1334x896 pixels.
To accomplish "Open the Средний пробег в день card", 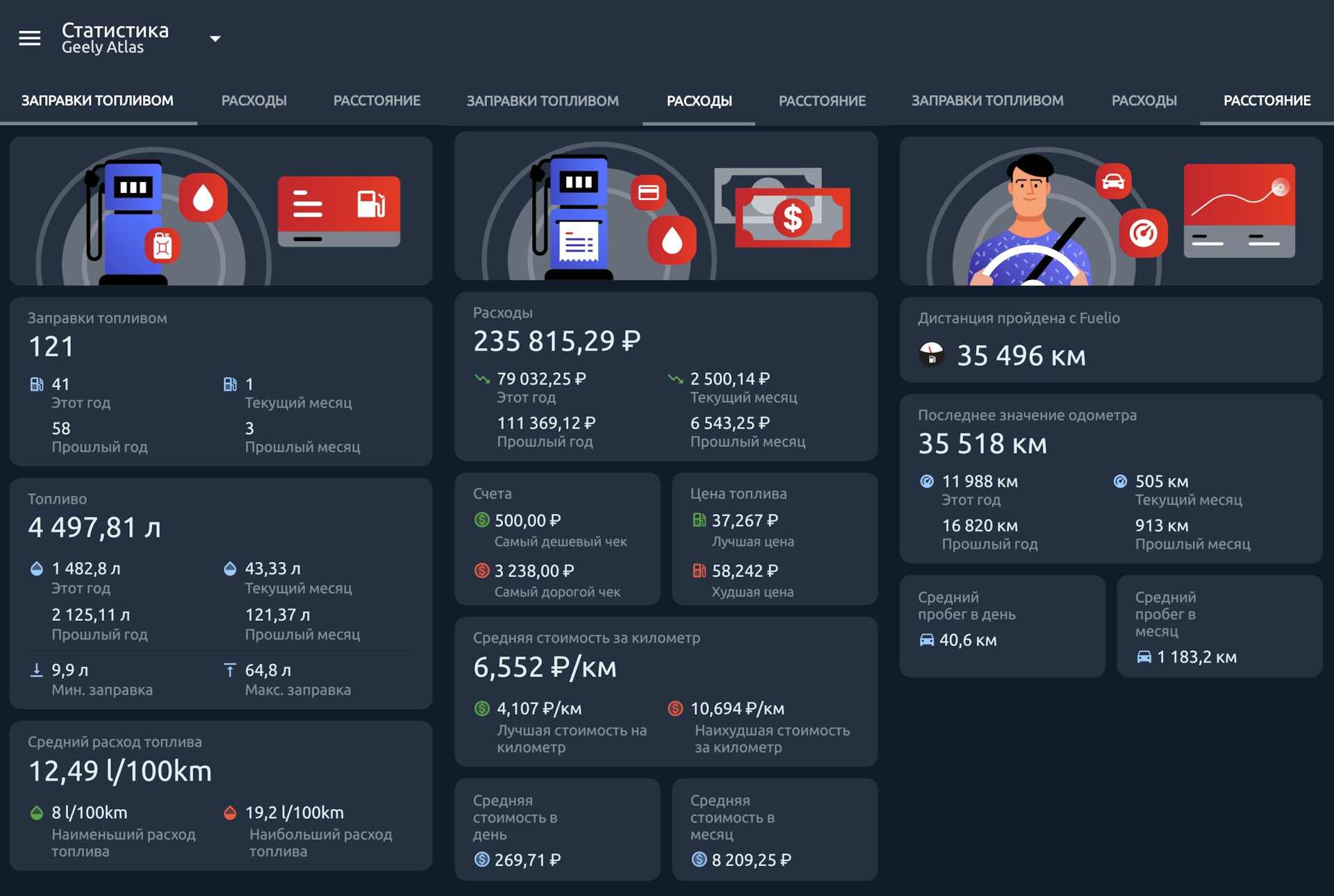I will click(1002, 626).
